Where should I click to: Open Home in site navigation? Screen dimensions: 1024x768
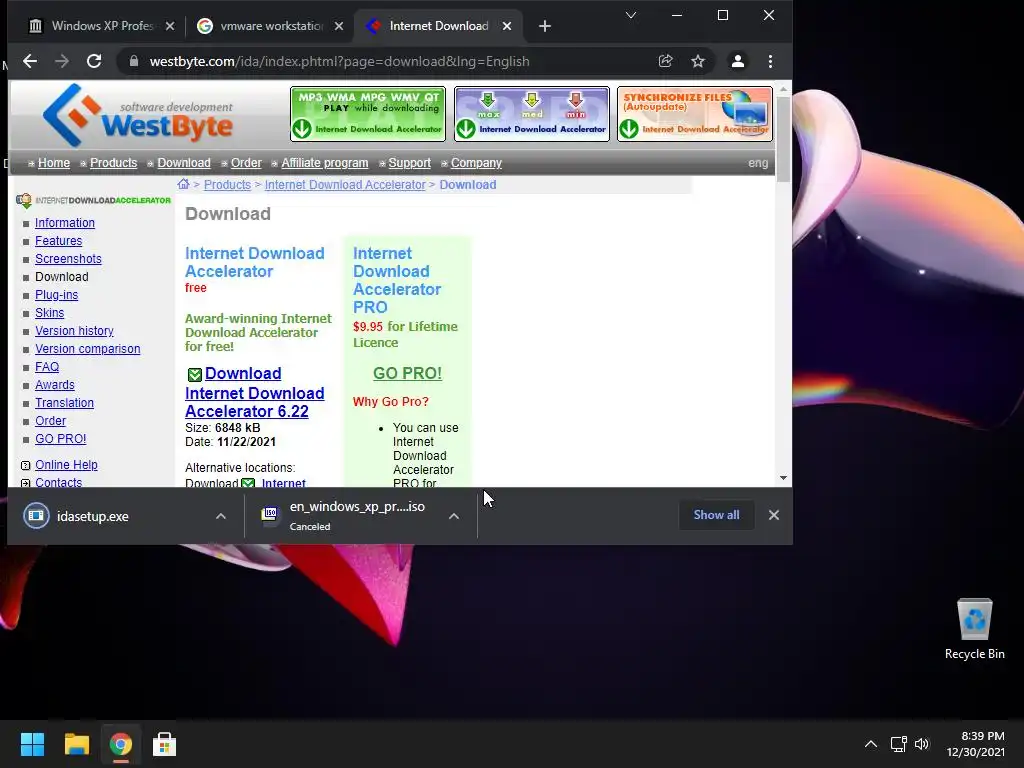tap(54, 163)
